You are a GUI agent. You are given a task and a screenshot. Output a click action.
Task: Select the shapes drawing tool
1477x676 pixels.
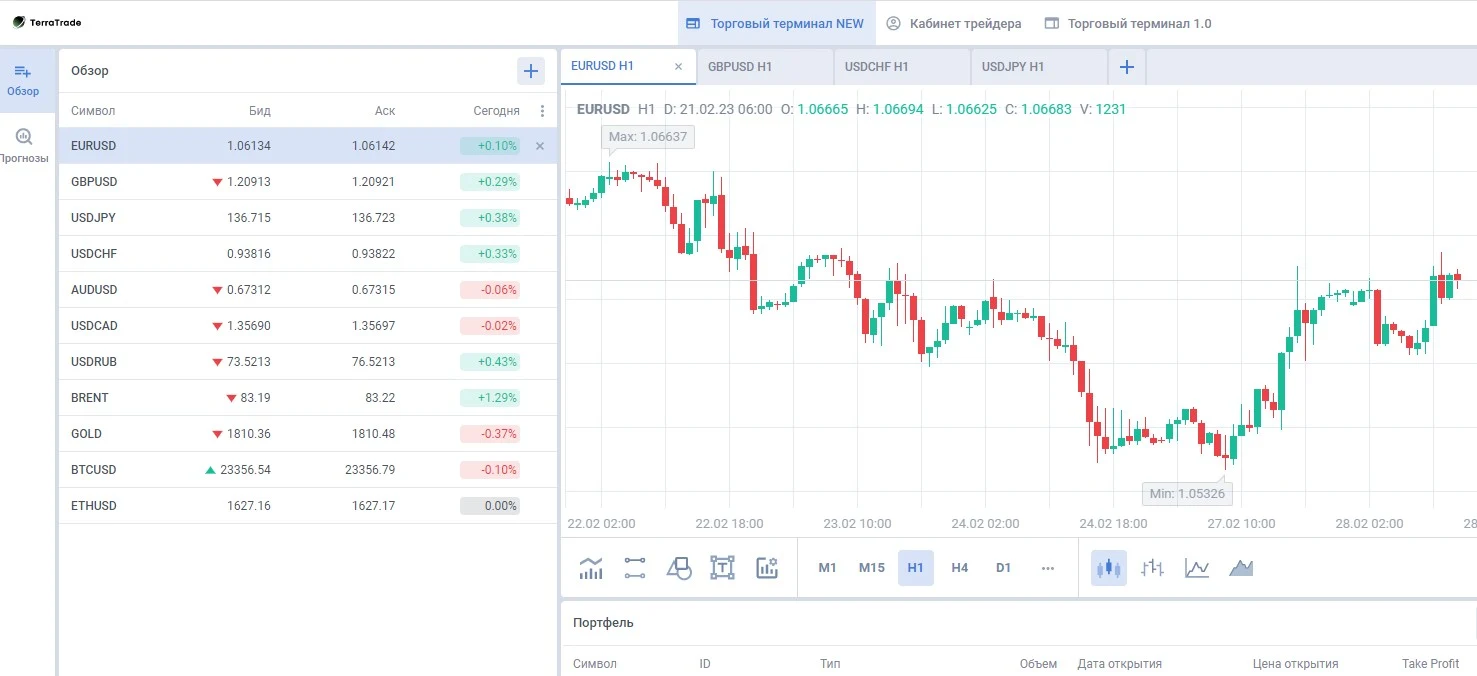pyautogui.click(x=679, y=568)
